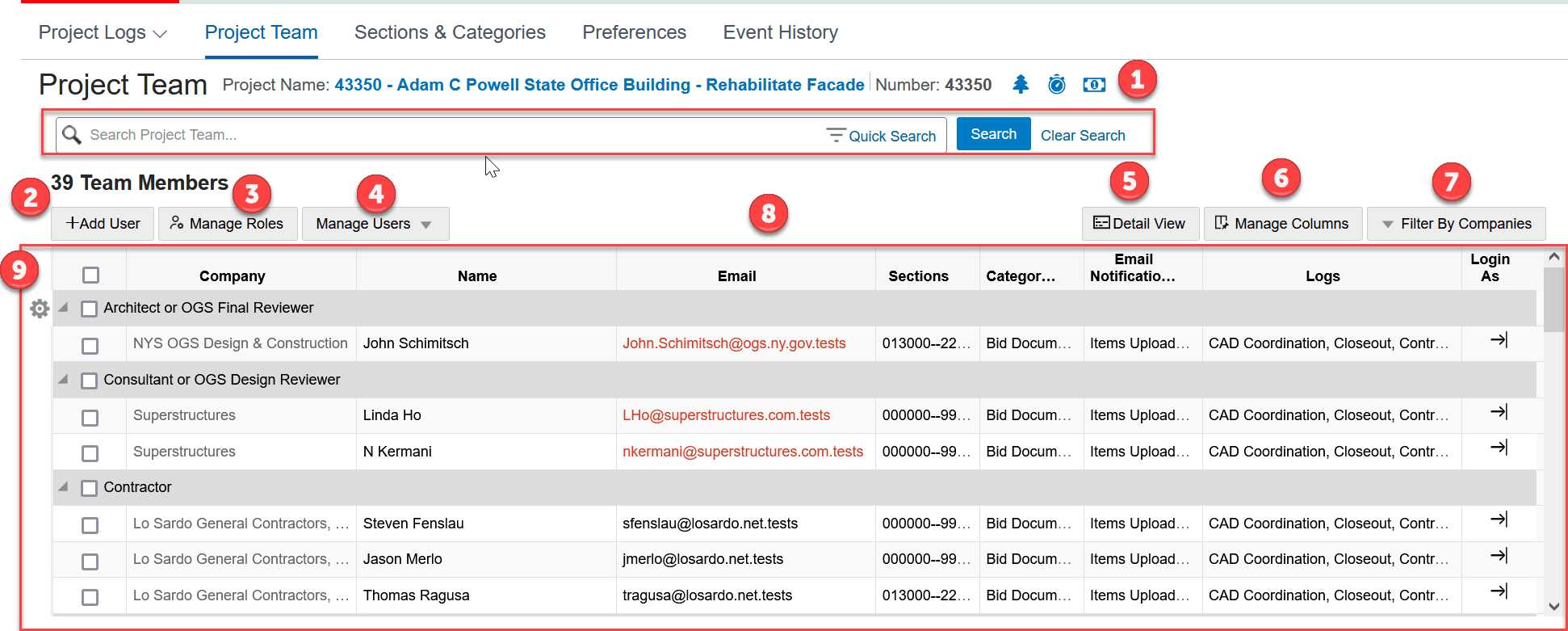
Task: Select the Thomas Ragusa row checkbox
Action: 90,598
